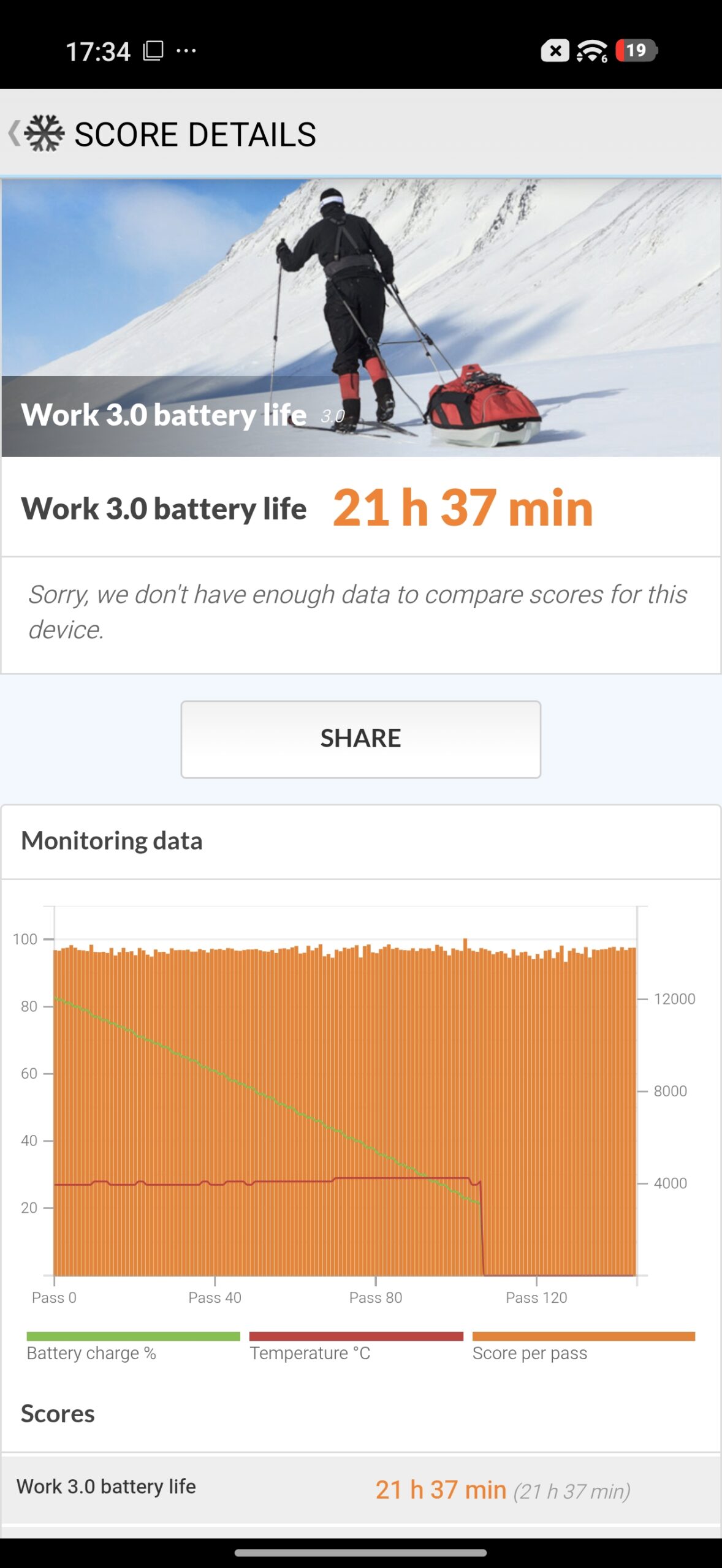Tap the Wi-Fi status icon
Screen dimensions: 722x1568
[x=591, y=51]
